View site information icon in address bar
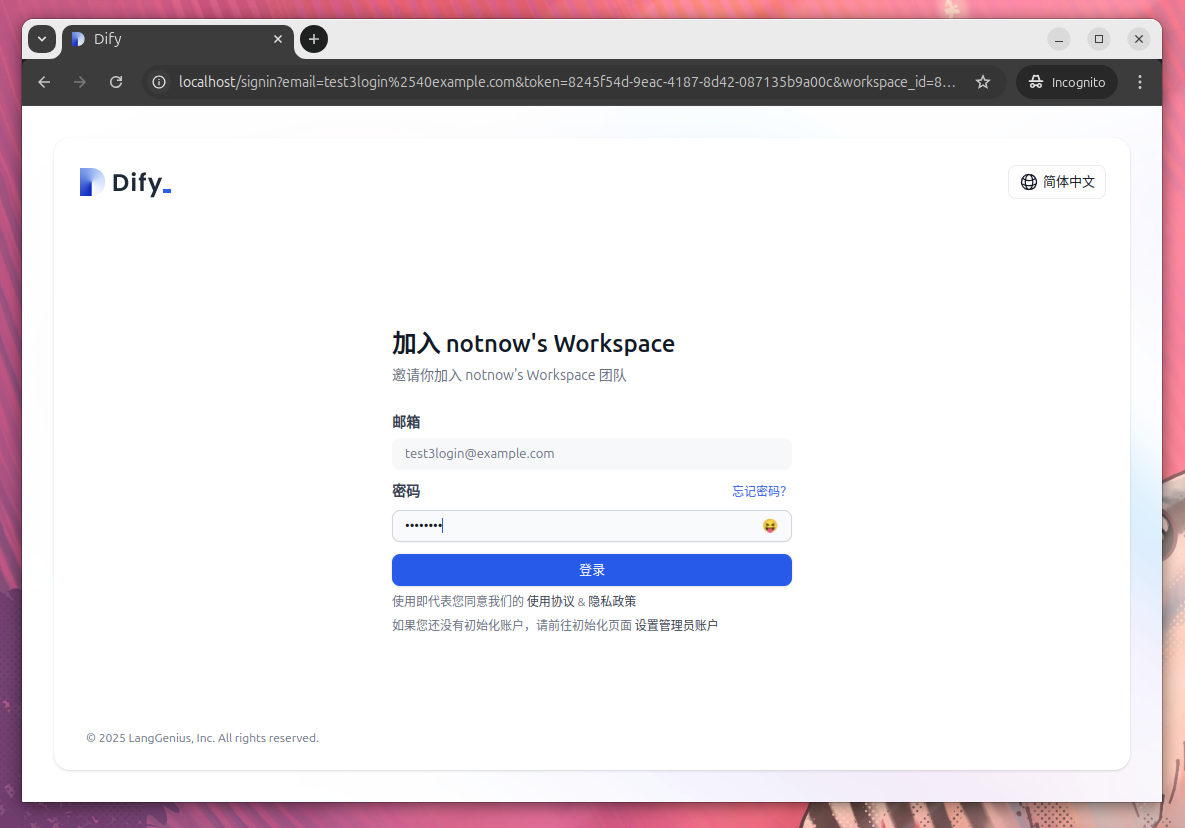 click(159, 82)
